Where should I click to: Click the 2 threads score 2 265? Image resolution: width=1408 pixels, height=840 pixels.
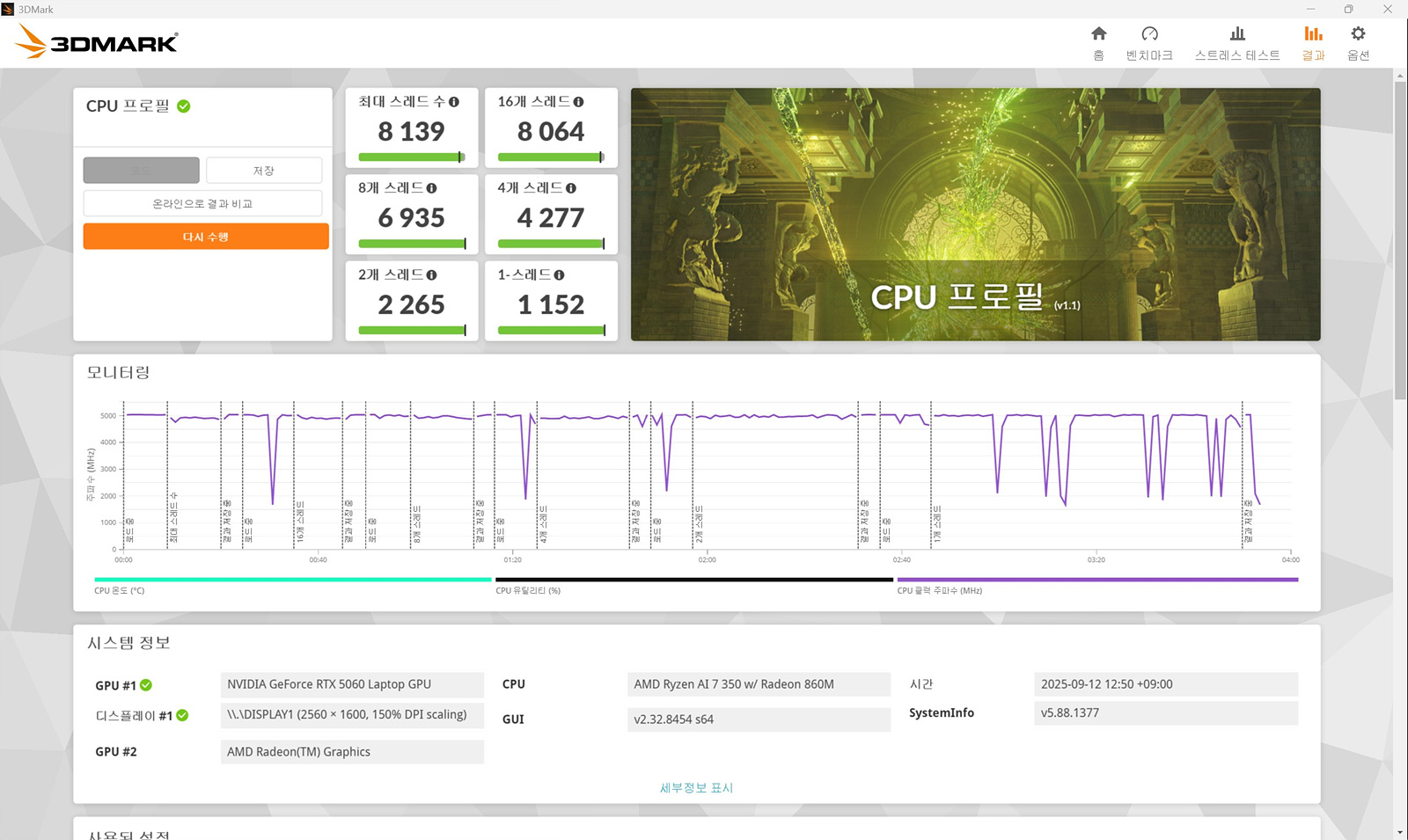pos(412,305)
